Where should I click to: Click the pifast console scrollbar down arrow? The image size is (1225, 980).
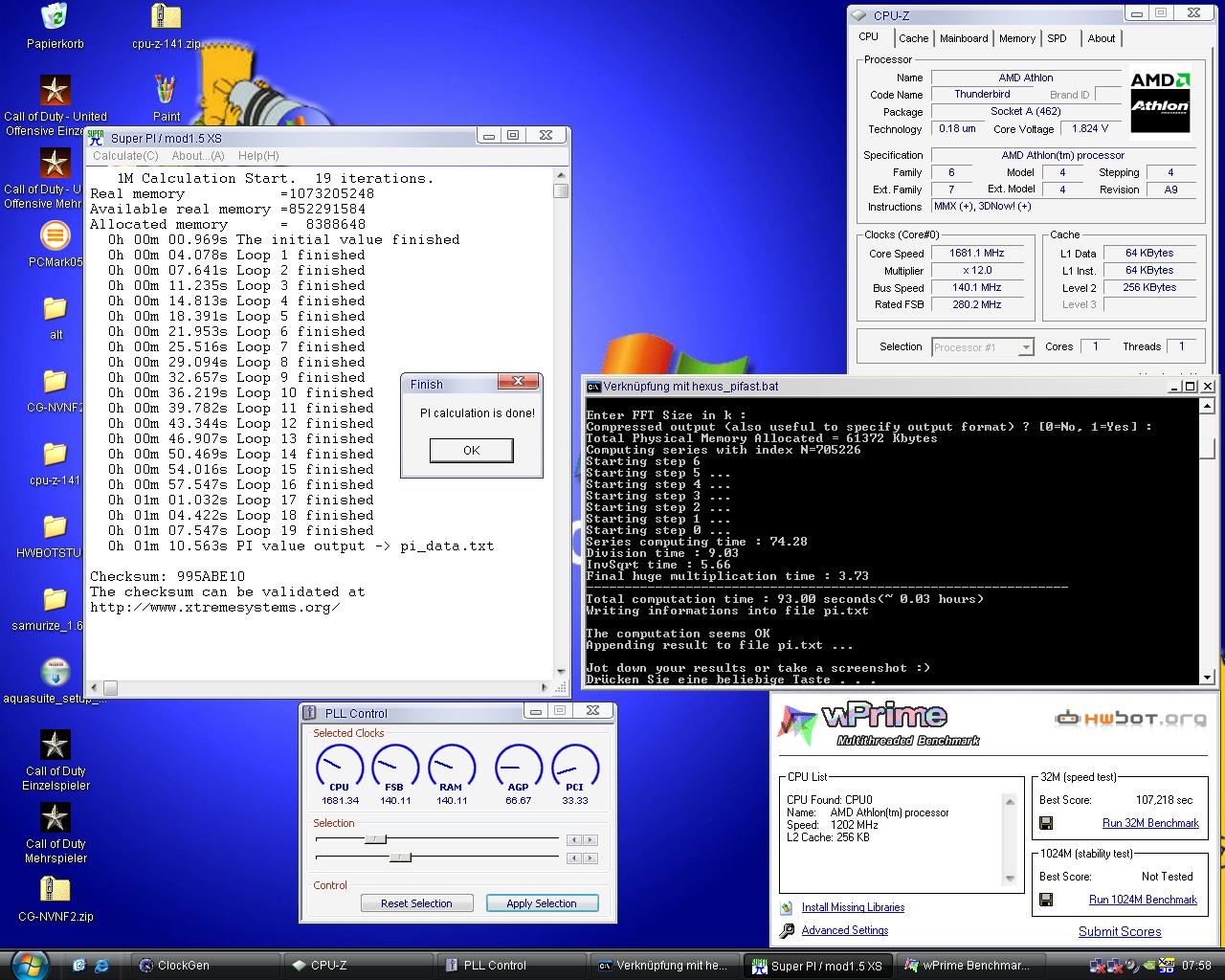tap(1207, 678)
